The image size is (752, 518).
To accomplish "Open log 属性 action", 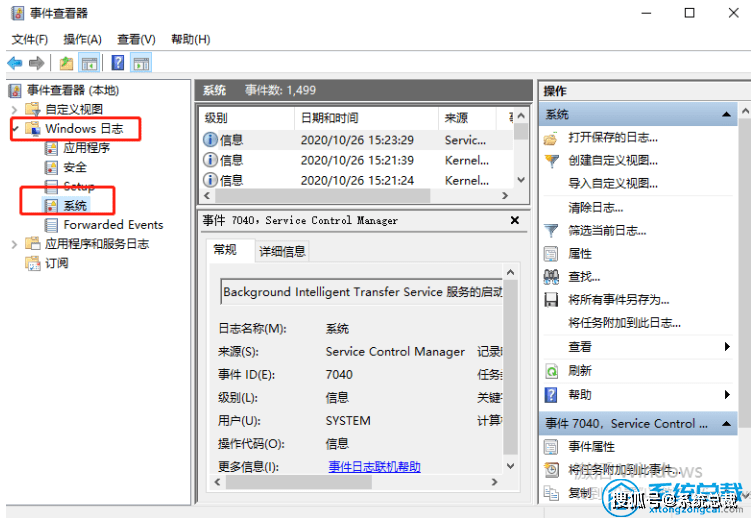I will click(x=580, y=254).
